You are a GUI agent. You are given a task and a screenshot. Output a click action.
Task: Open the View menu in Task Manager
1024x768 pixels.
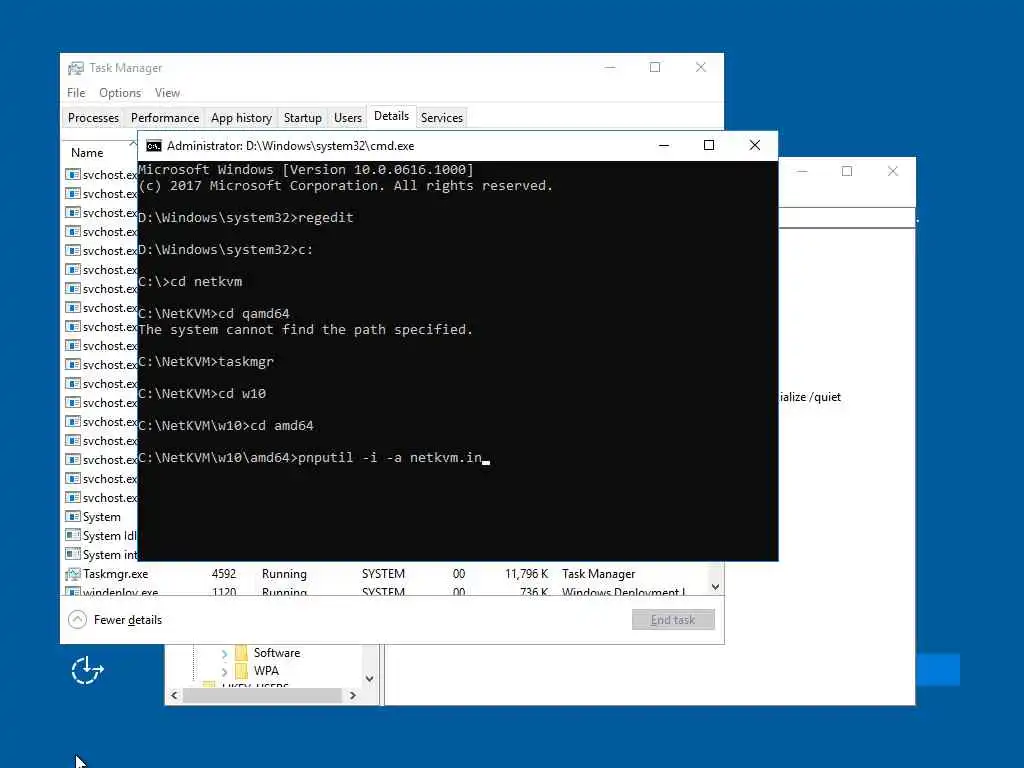(x=167, y=93)
